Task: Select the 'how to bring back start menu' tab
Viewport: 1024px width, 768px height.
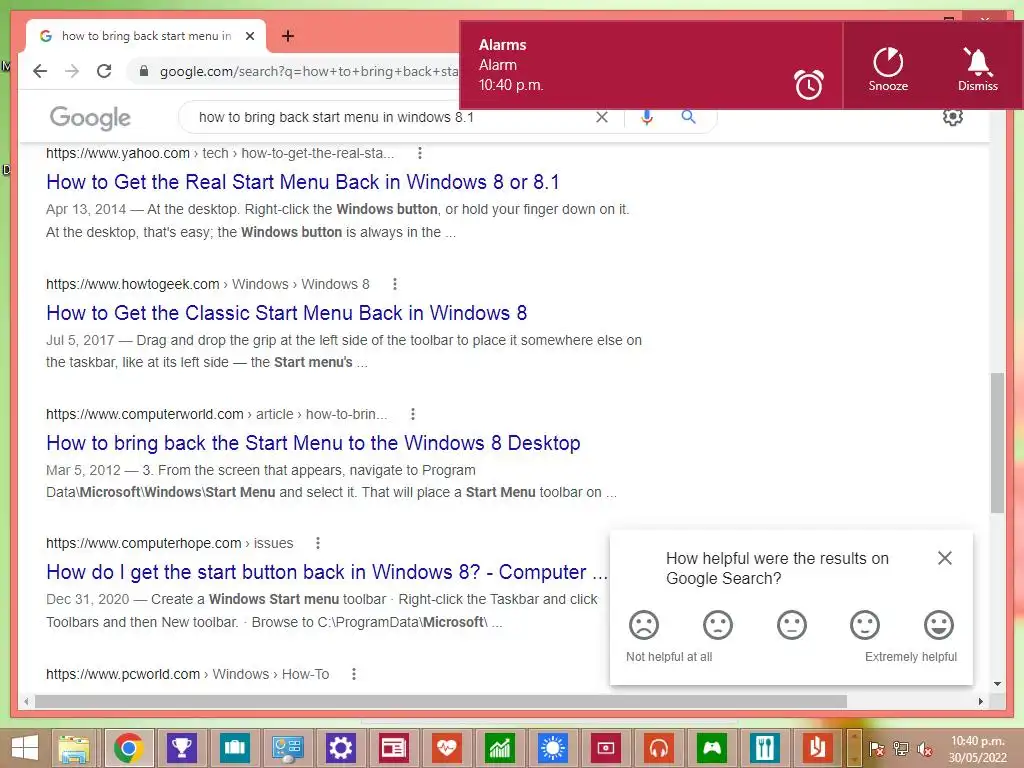Action: tap(147, 36)
